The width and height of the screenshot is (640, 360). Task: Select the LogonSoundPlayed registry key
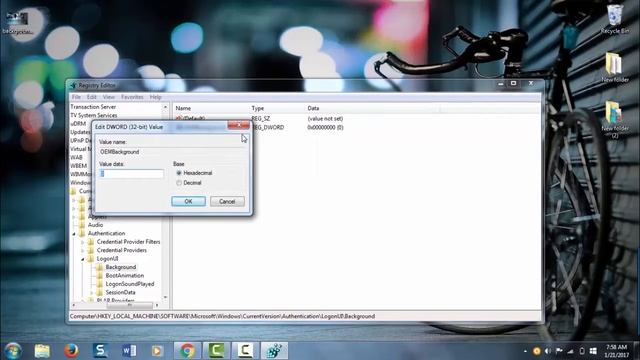[130, 284]
